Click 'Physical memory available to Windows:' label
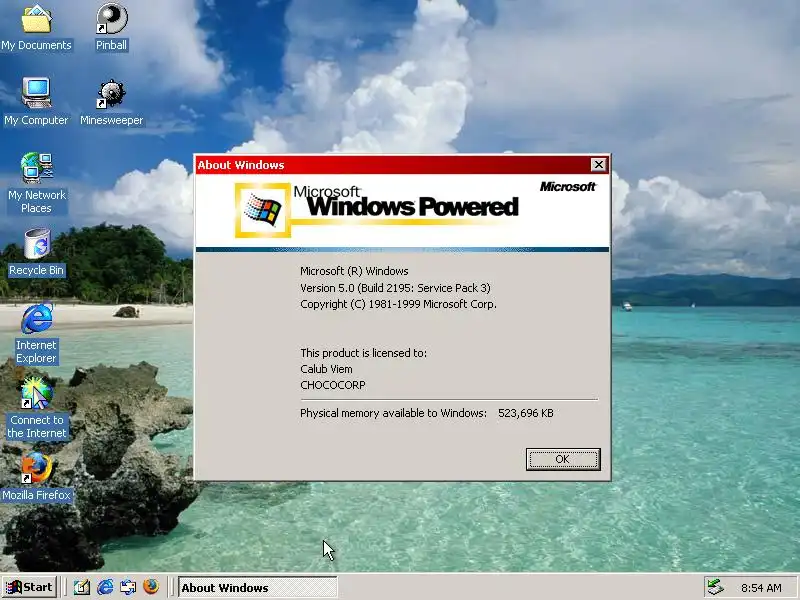 tap(393, 413)
